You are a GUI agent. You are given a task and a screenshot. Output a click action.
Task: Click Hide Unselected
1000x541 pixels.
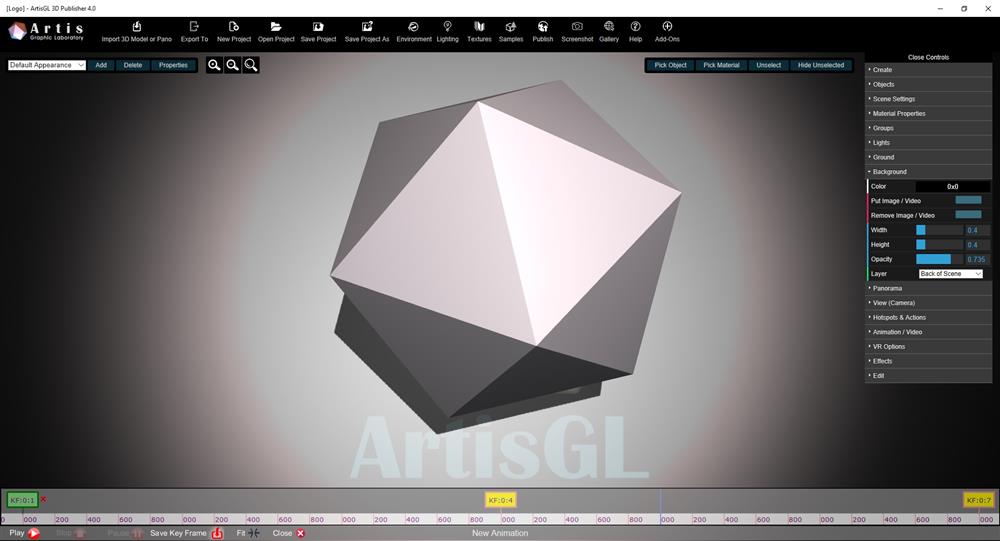pos(821,65)
